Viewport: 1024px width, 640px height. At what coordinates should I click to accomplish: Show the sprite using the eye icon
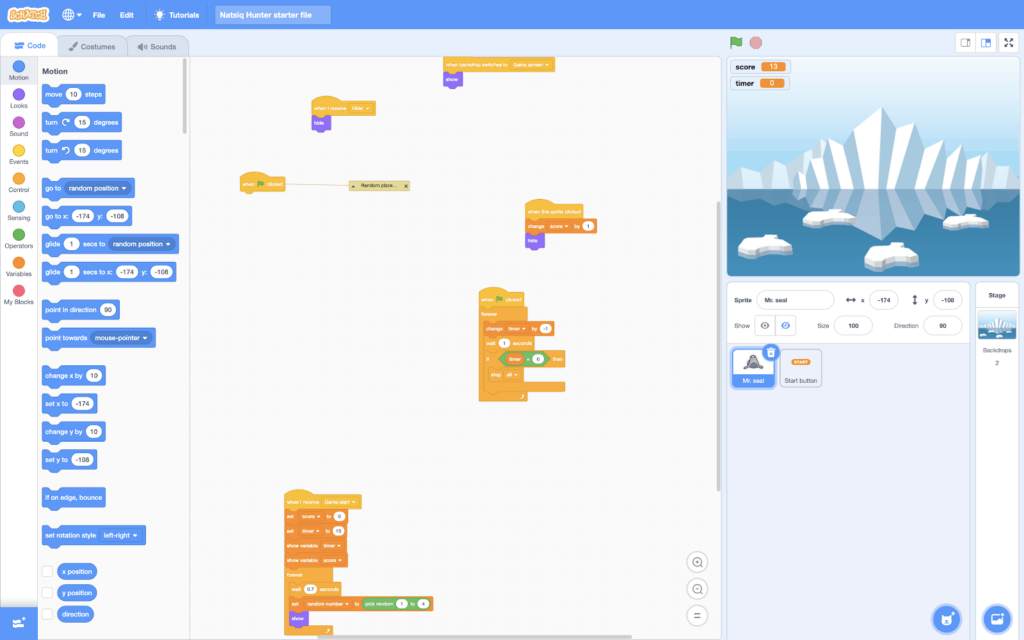[765, 325]
